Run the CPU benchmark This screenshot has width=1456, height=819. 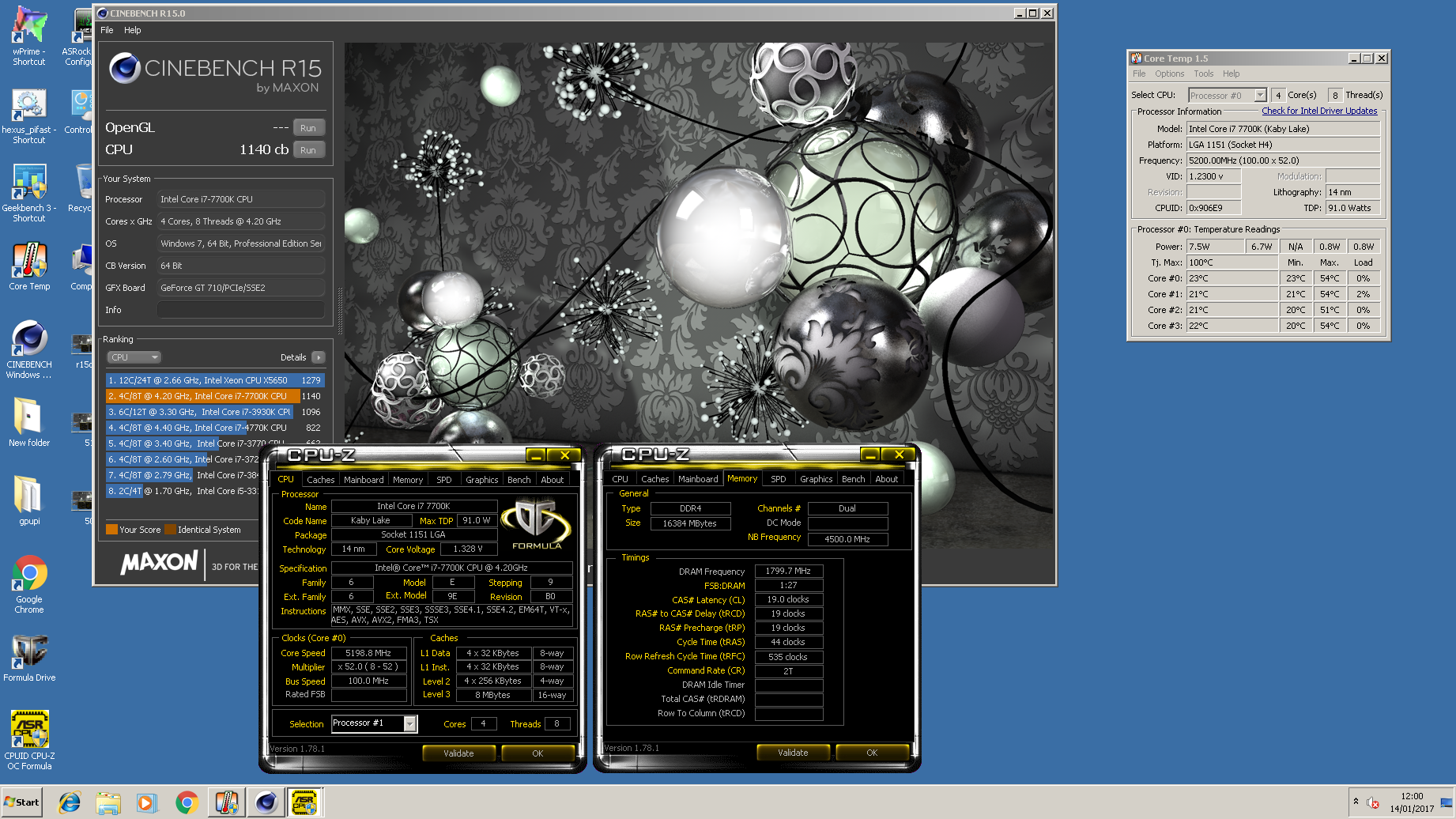(x=308, y=150)
